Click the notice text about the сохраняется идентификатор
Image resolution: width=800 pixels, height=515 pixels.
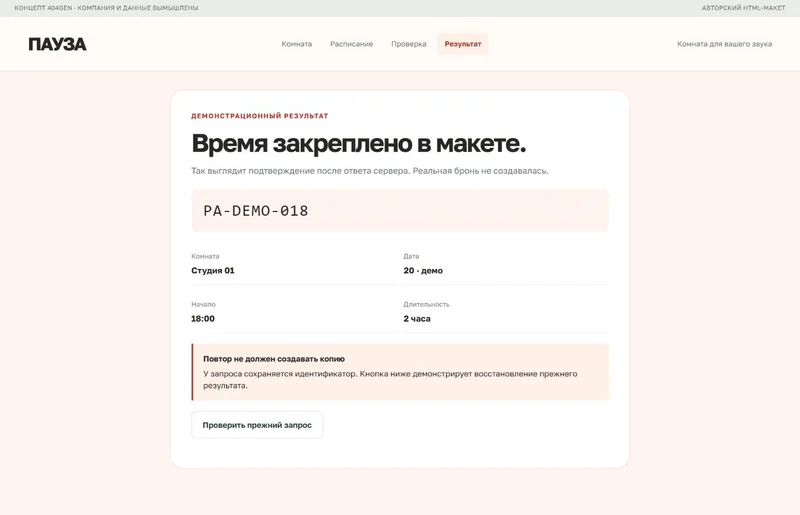pyautogui.click(x=390, y=380)
